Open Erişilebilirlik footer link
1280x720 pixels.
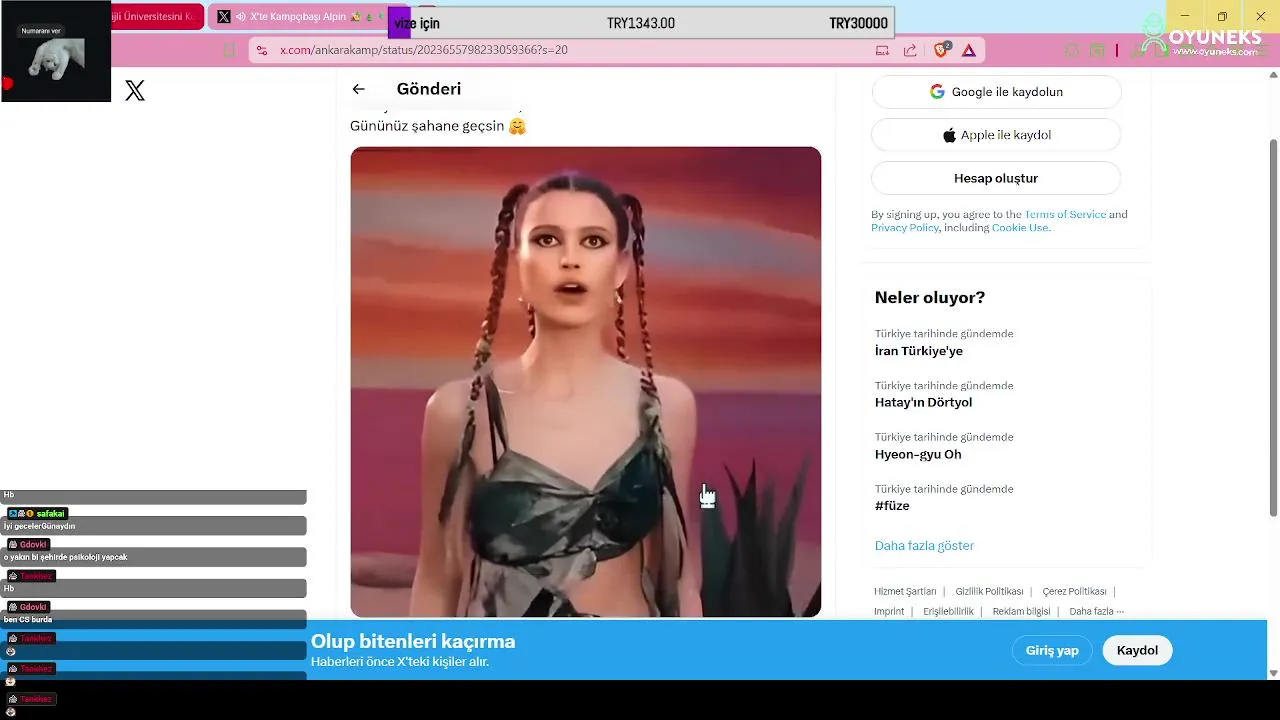point(948,612)
